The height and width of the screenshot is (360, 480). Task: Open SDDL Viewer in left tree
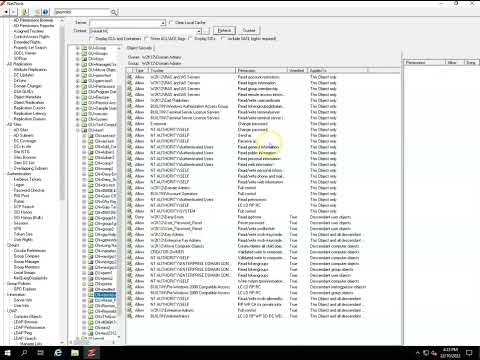coord(25,53)
